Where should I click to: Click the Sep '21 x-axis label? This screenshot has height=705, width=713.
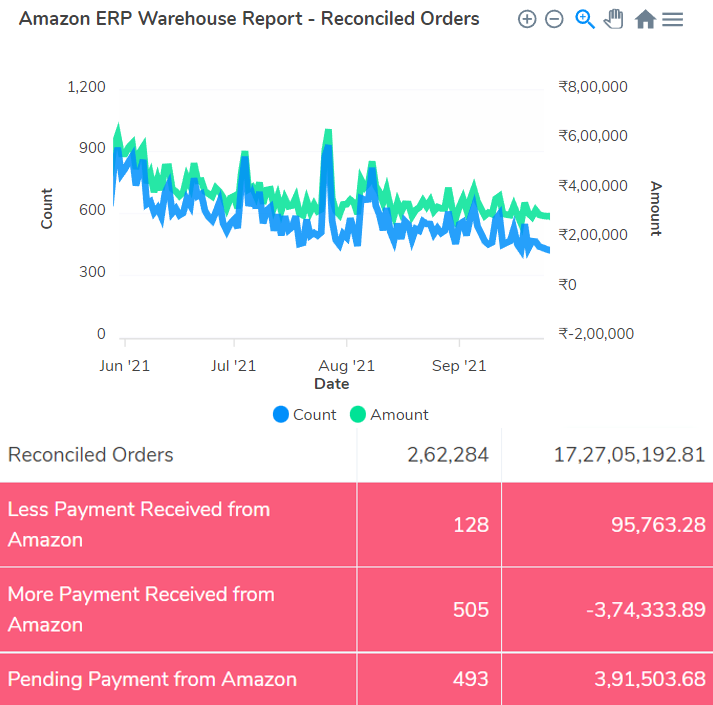click(x=459, y=366)
